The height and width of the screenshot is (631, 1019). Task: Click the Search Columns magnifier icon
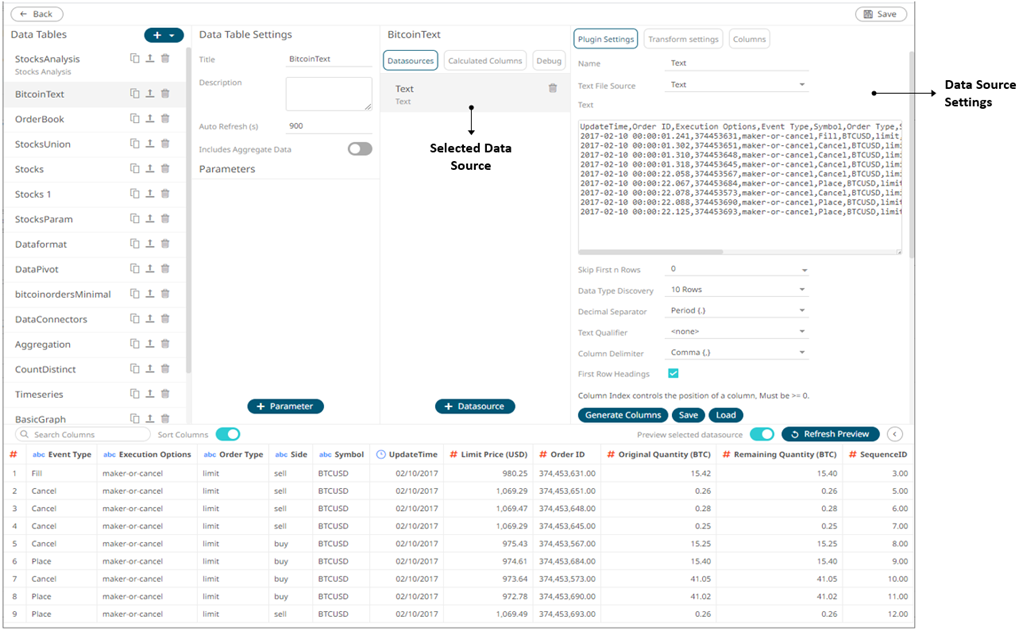click(x=24, y=434)
